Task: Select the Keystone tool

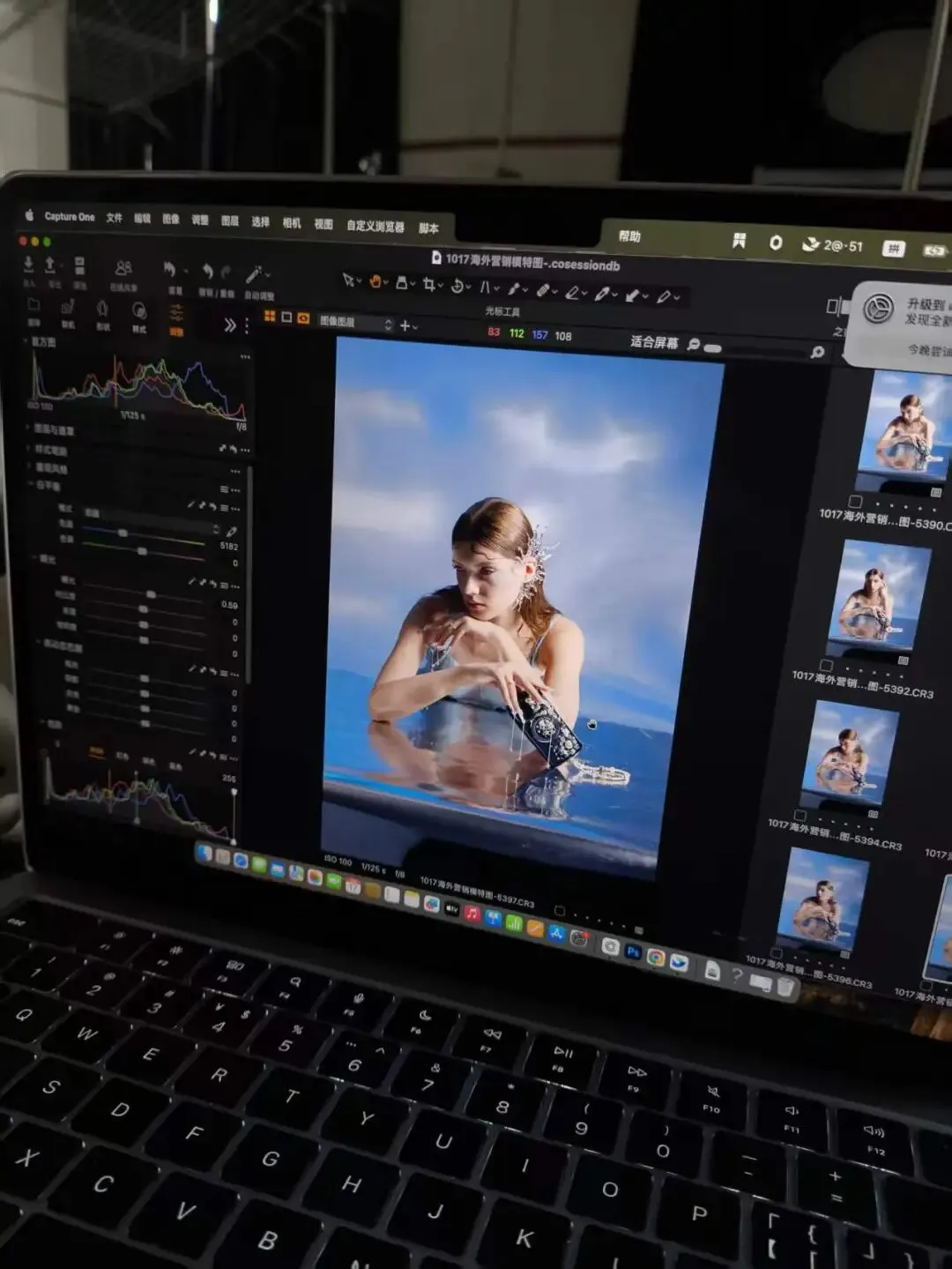Action: (484, 287)
